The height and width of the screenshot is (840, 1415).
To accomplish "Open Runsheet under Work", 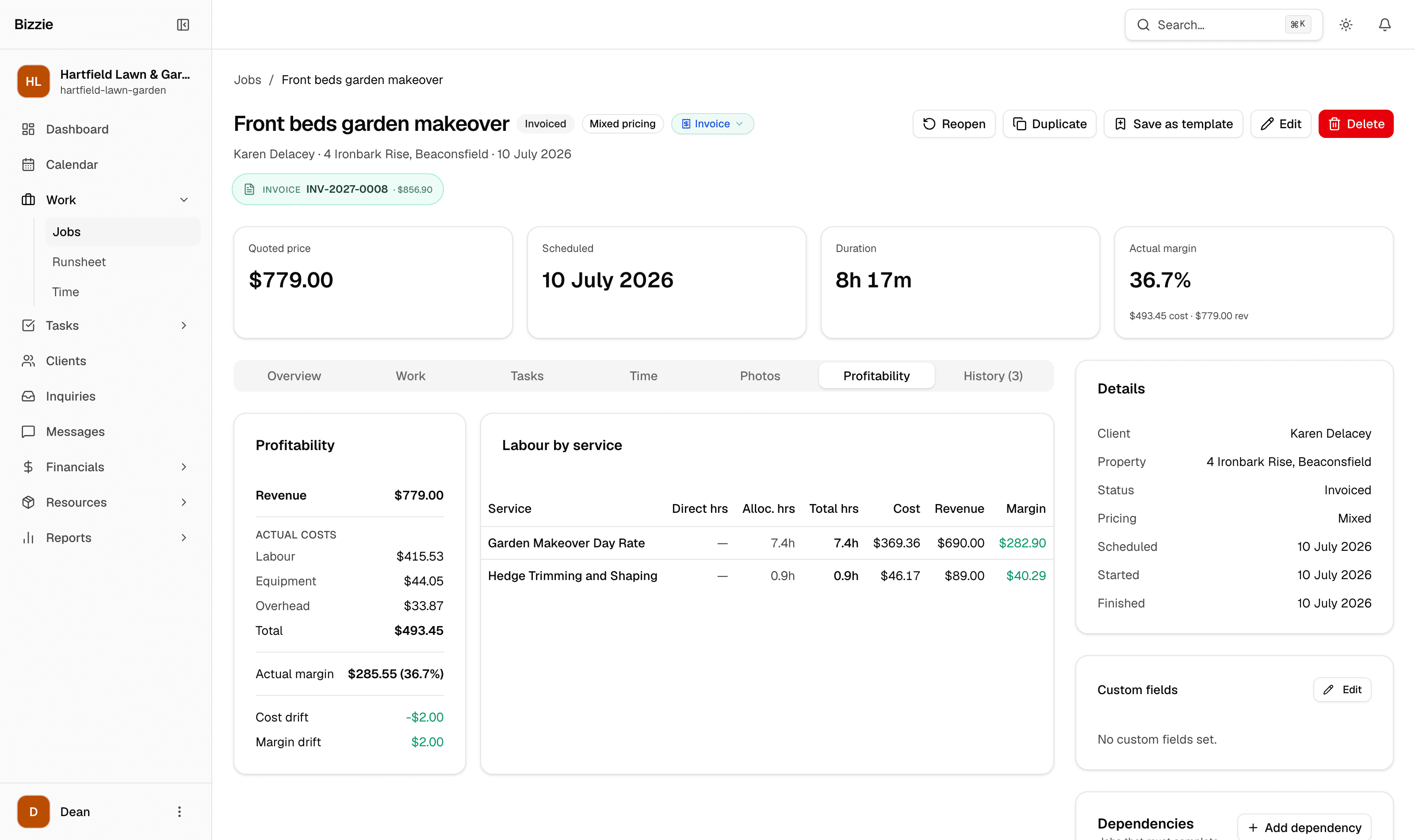I will [x=123, y=262].
